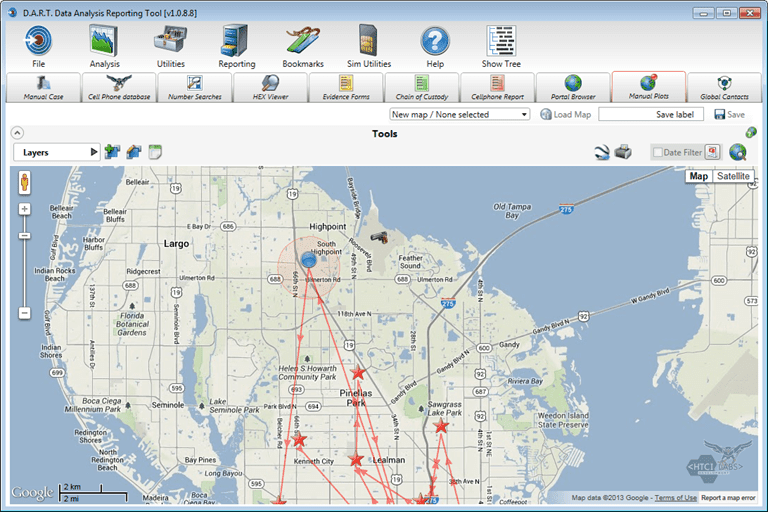769x513 pixels.
Task: Print the map using the printer icon
Action: point(623,152)
